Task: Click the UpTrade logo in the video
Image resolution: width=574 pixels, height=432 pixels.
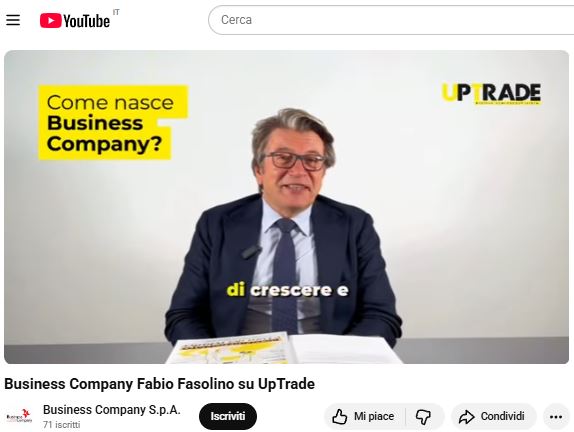Action: 492,93
